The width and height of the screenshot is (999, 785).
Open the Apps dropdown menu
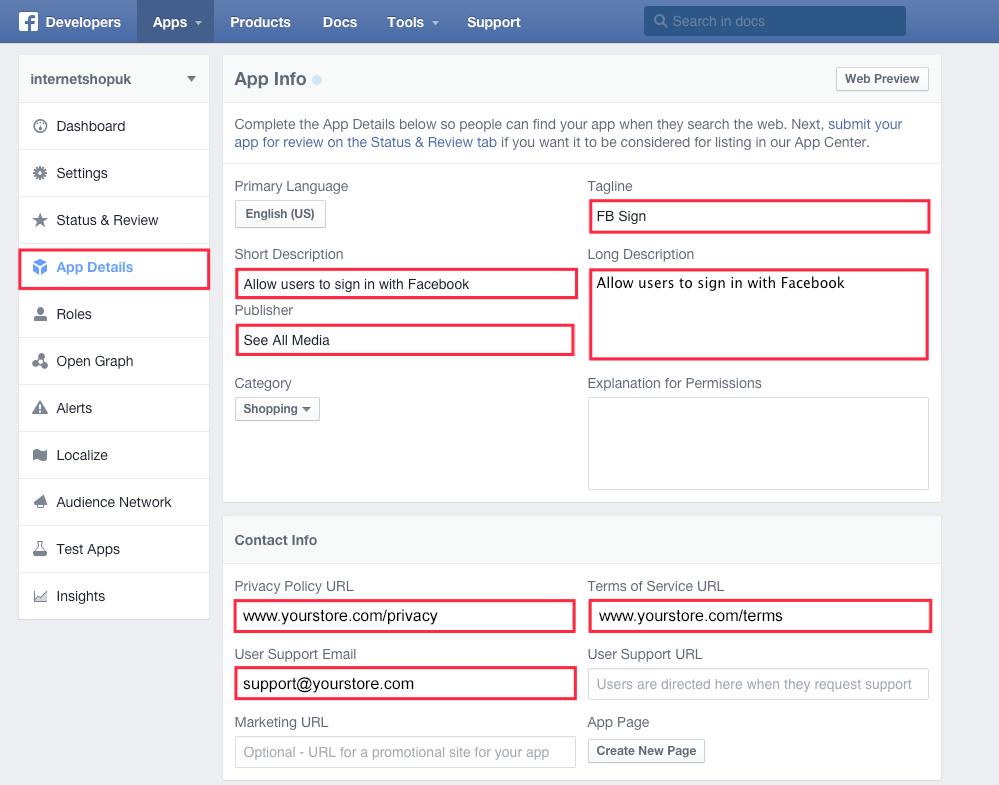[176, 22]
